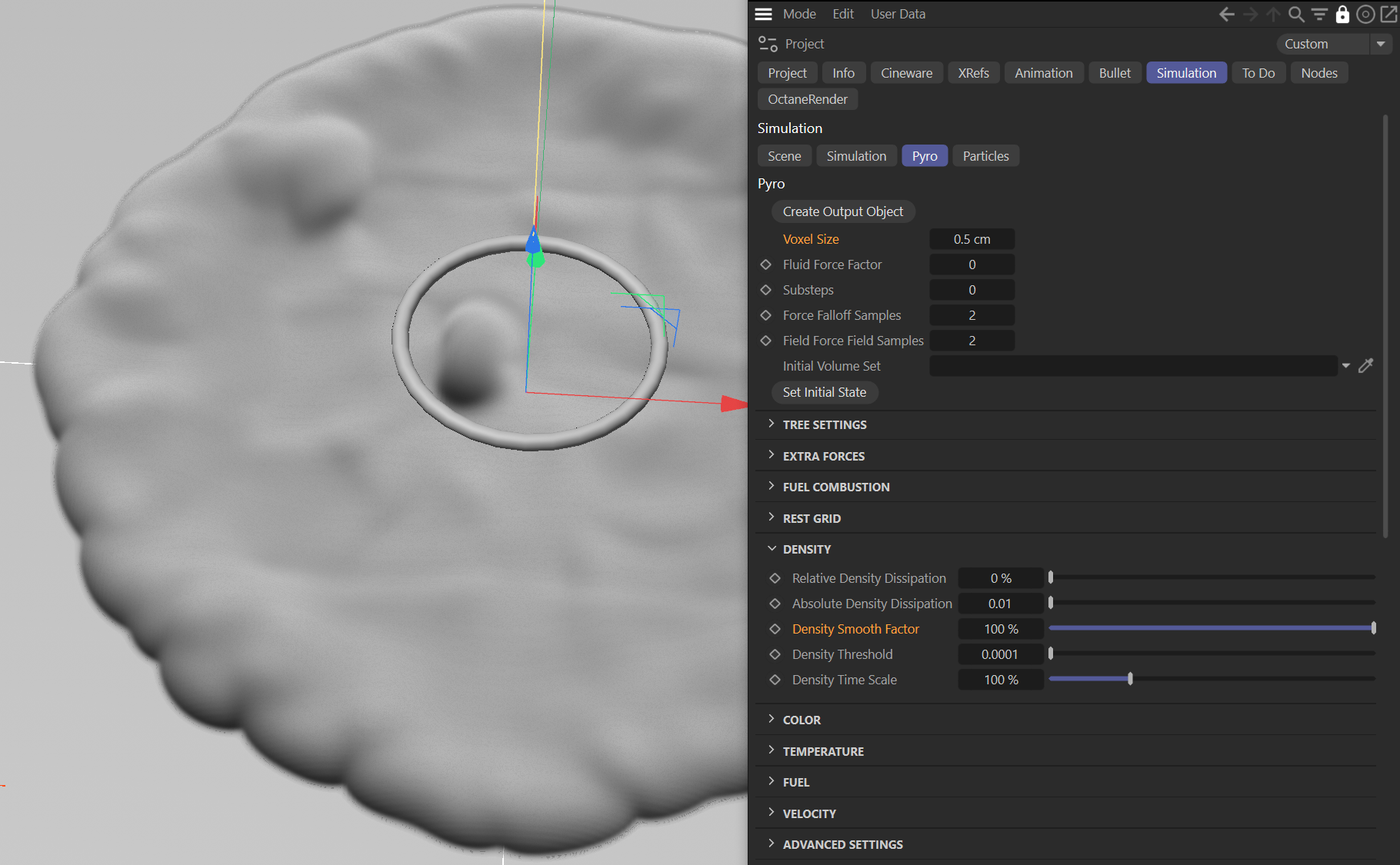Toggle keyframe diamond for Relative Density Dissipation
This screenshot has height=865, width=1400.
click(x=775, y=578)
